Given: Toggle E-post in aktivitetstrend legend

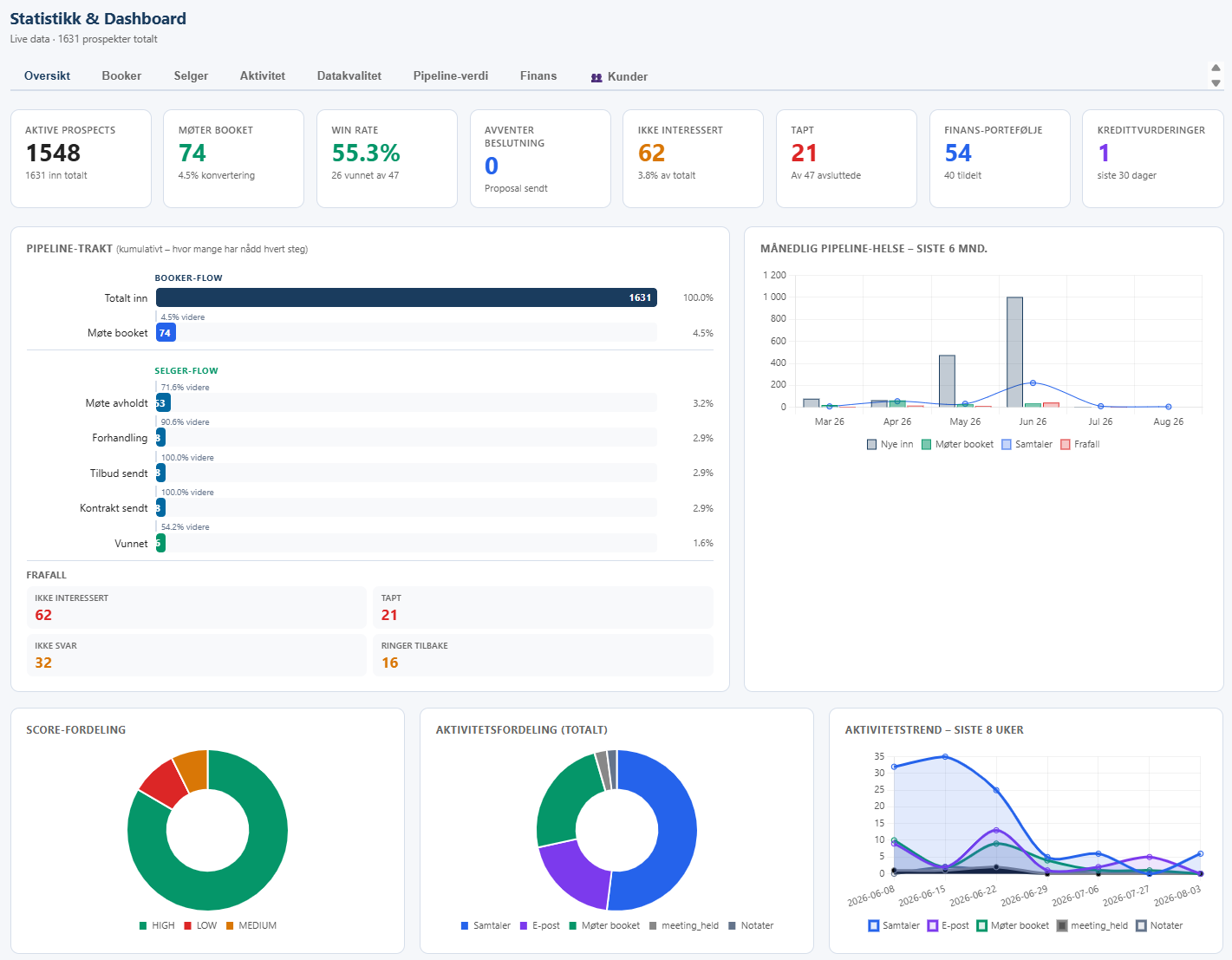Looking at the screenshot, I should pos(948,925).
